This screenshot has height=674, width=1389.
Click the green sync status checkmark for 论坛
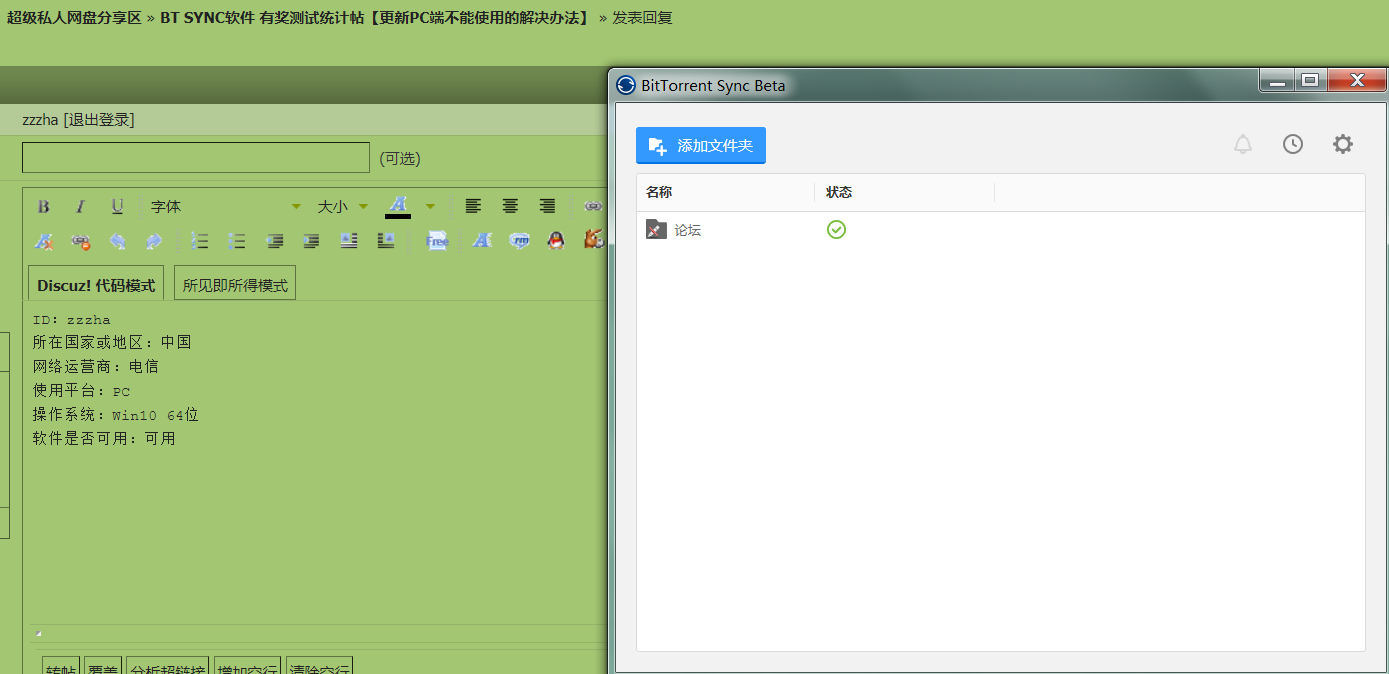pyautogui.click(x=836, y=230)
